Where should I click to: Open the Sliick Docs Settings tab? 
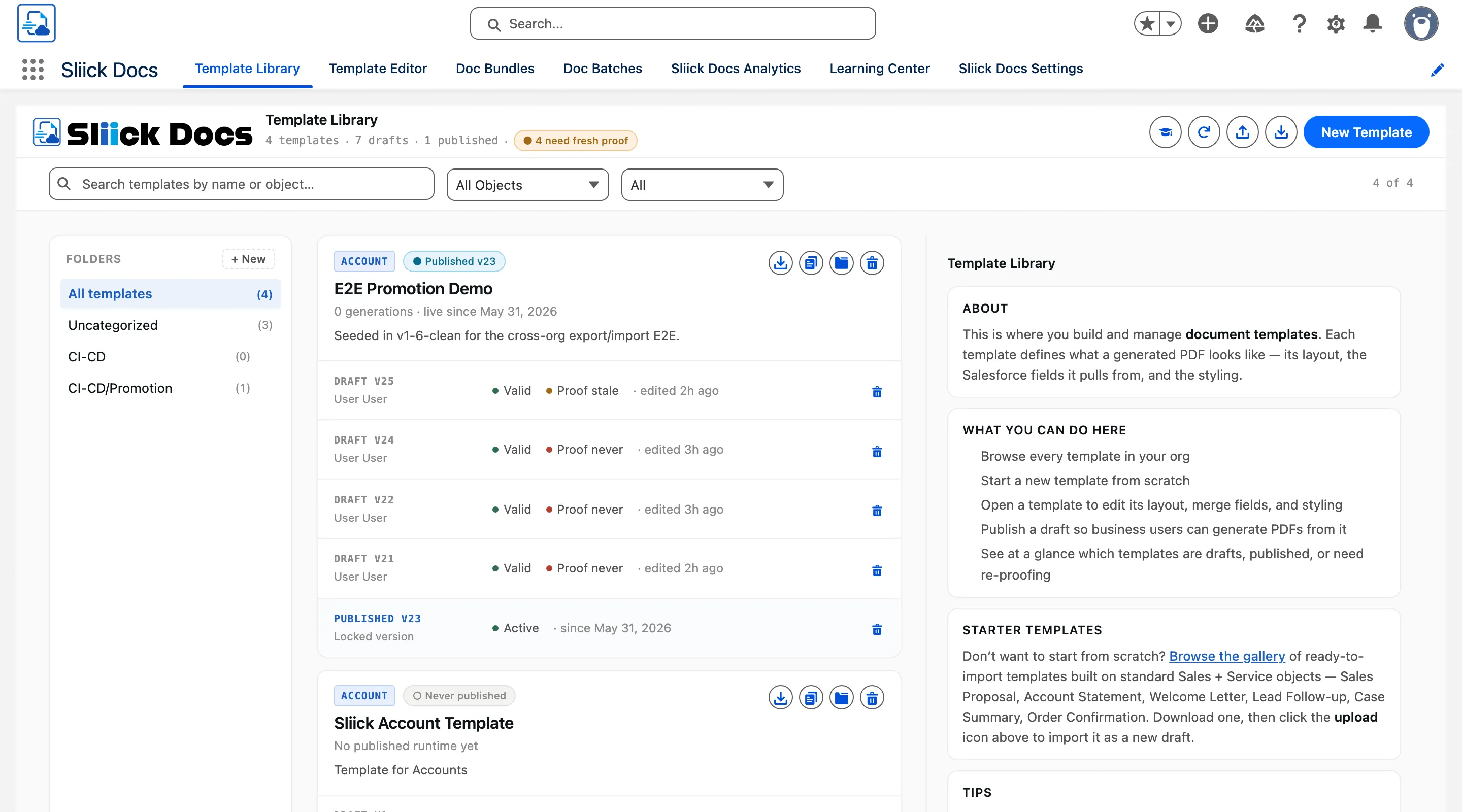click(x=1020, y=69)
